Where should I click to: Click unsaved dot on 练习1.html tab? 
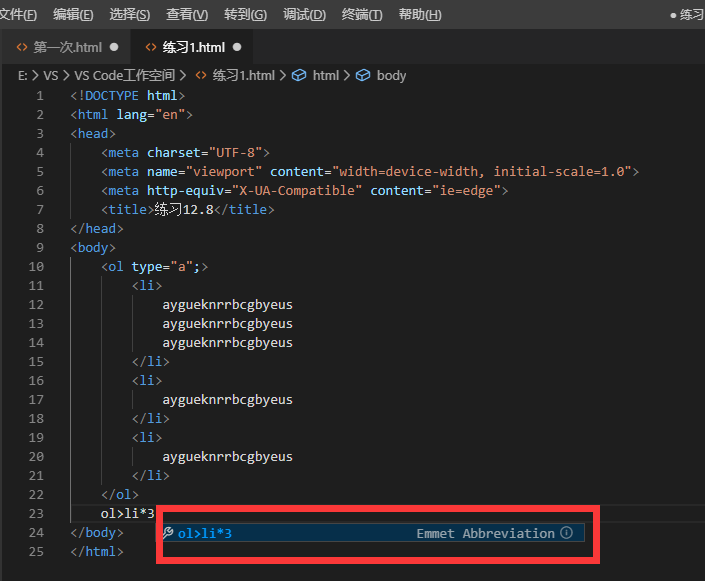(x=237, y=47)
